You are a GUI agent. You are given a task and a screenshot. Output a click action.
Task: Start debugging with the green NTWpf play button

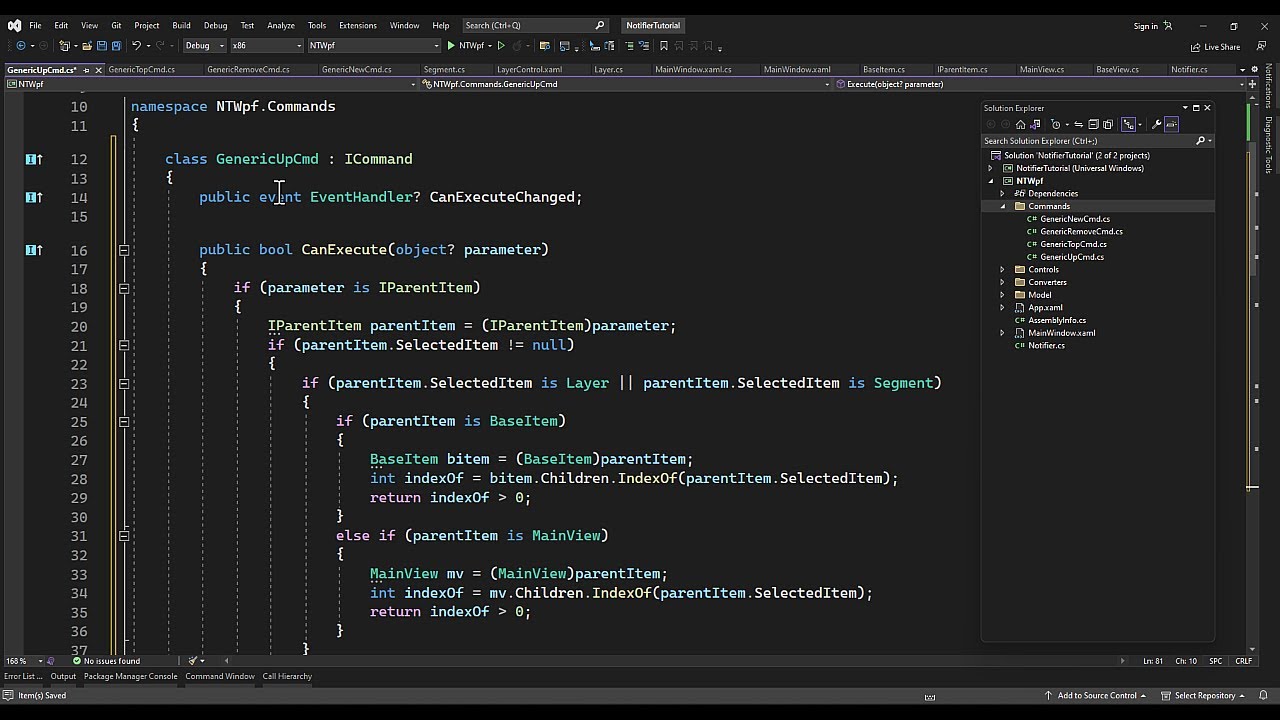pos(466,45)
